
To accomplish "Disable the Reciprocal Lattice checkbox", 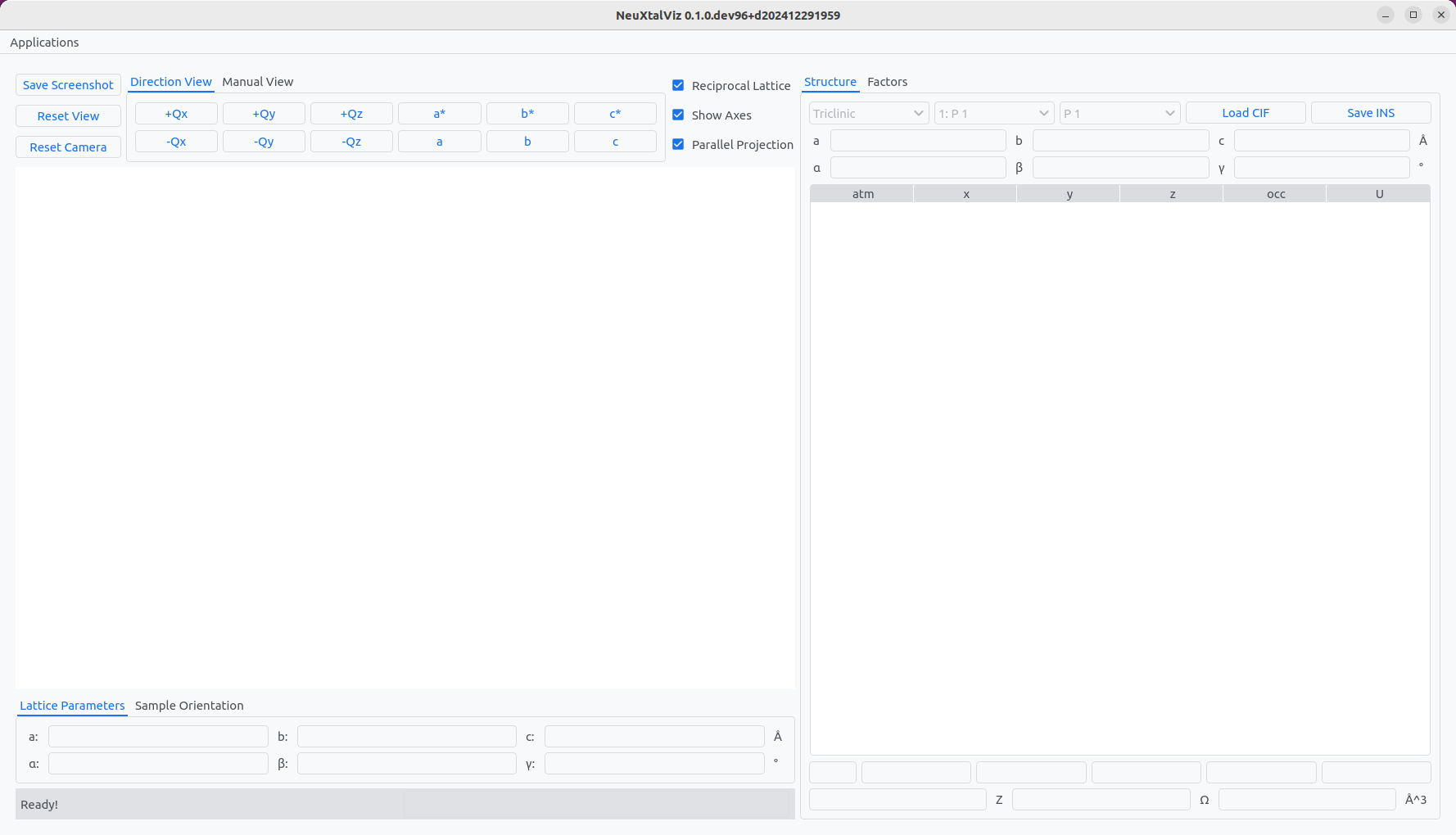I will pyautogui.click(x=678, y=86).
